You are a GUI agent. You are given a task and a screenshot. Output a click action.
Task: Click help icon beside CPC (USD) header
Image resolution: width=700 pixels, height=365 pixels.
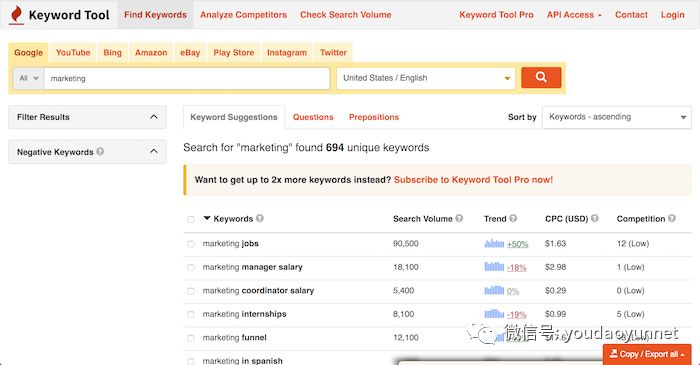(595, 218)
